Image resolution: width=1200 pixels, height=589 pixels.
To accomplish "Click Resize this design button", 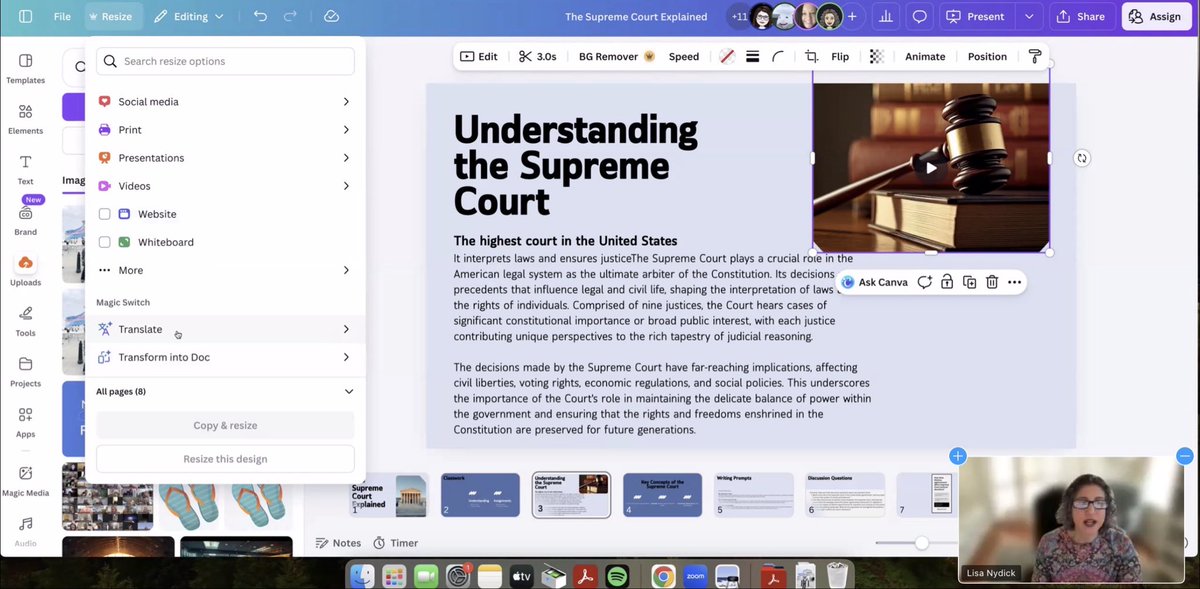I will coord(225,459).
